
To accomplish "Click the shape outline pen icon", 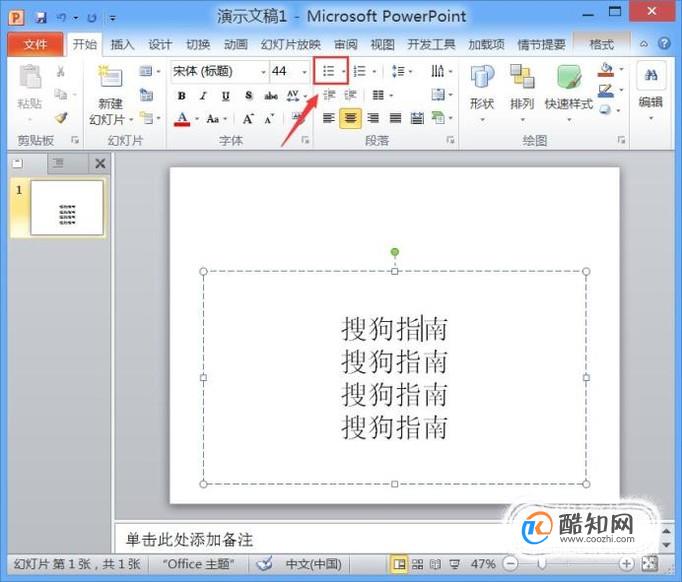I will click(x=606, y=91).
